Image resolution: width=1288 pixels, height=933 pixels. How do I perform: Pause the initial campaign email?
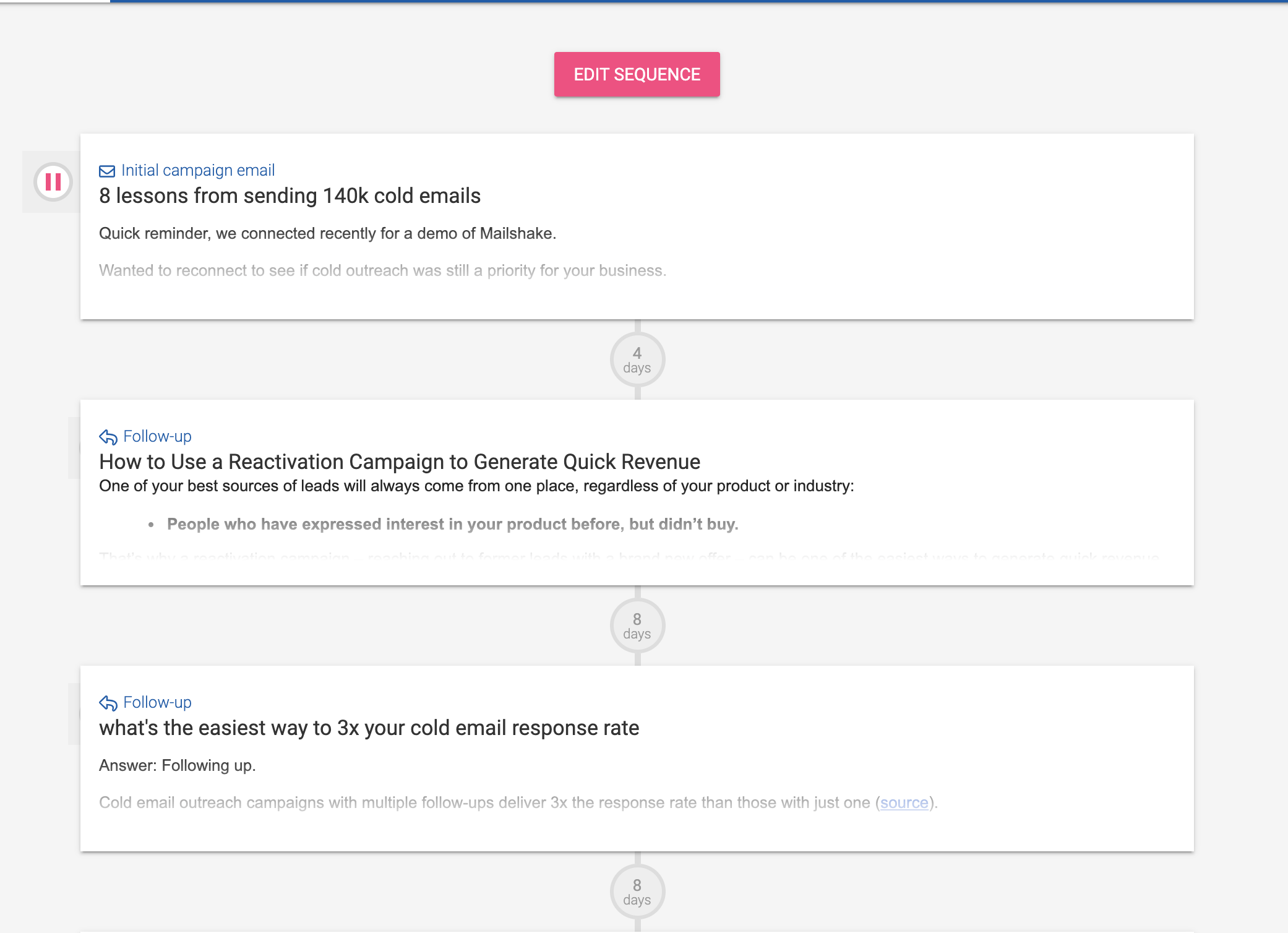click(53, 182)
